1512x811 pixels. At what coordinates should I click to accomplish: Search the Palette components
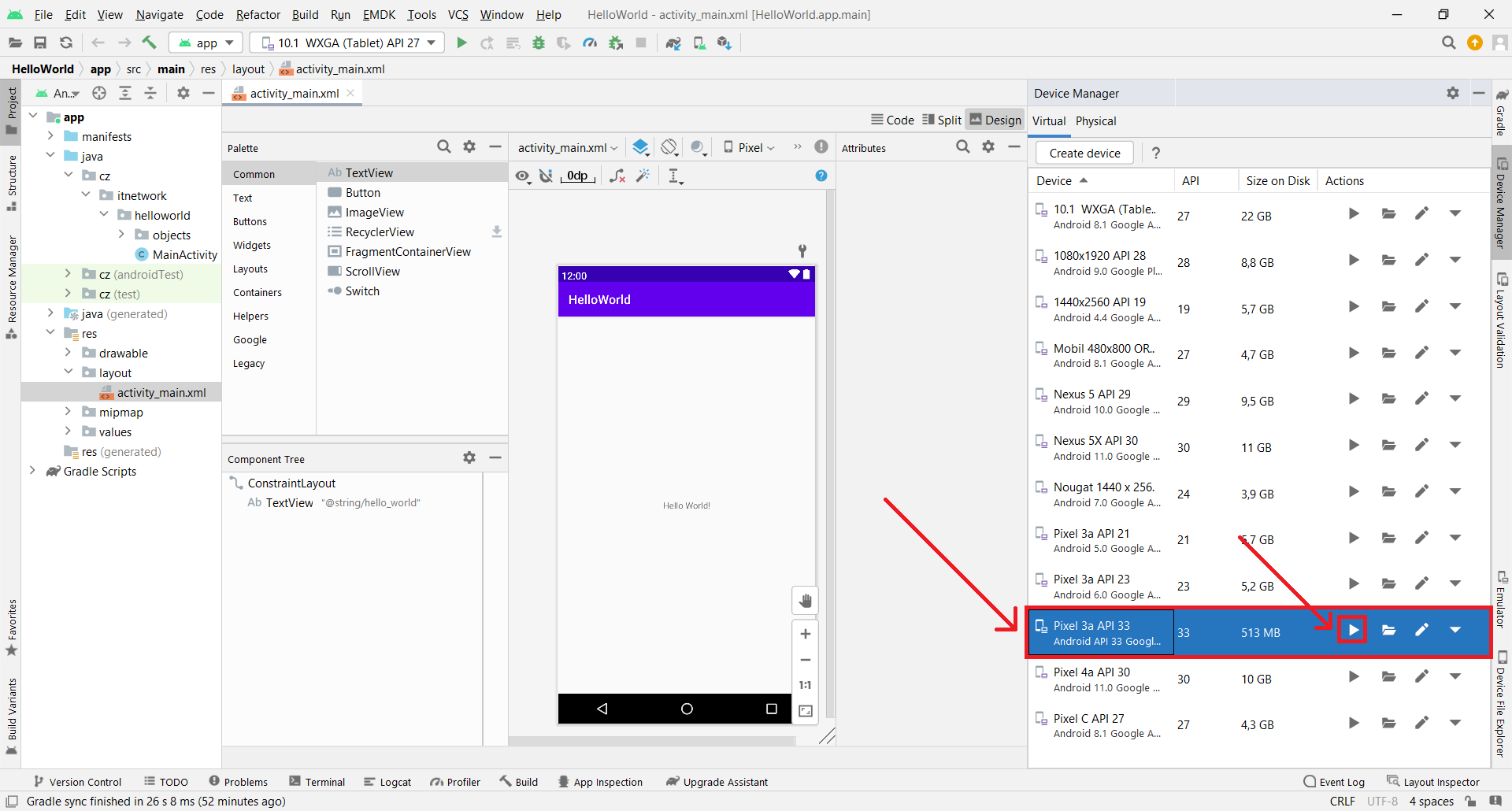[x=444, y=146]
